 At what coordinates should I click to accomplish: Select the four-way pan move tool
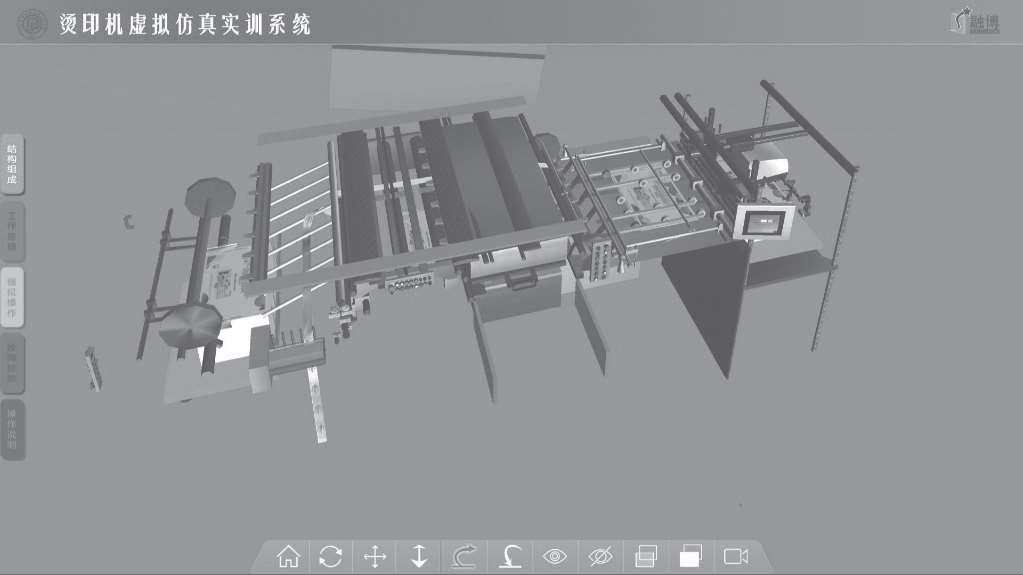(375, 557)
